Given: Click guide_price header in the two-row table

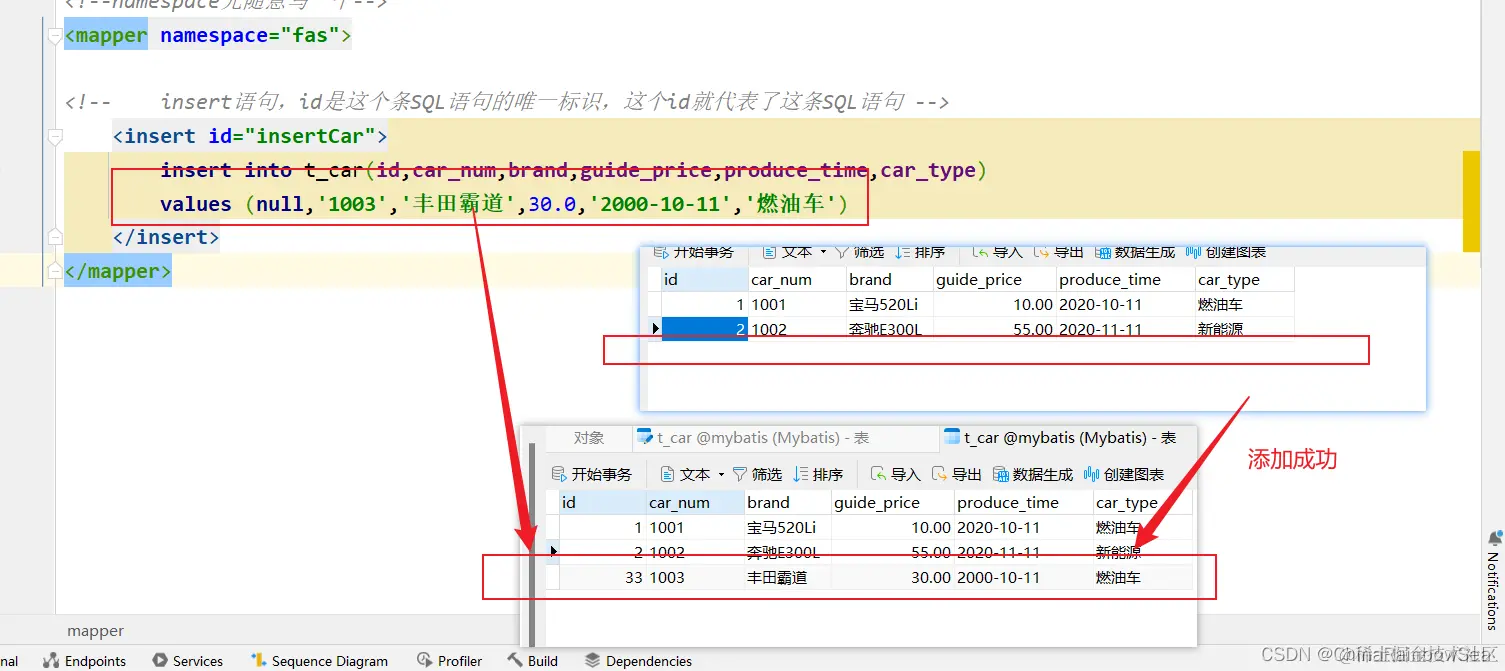Looking at the screenshot, I should point(995,279).
